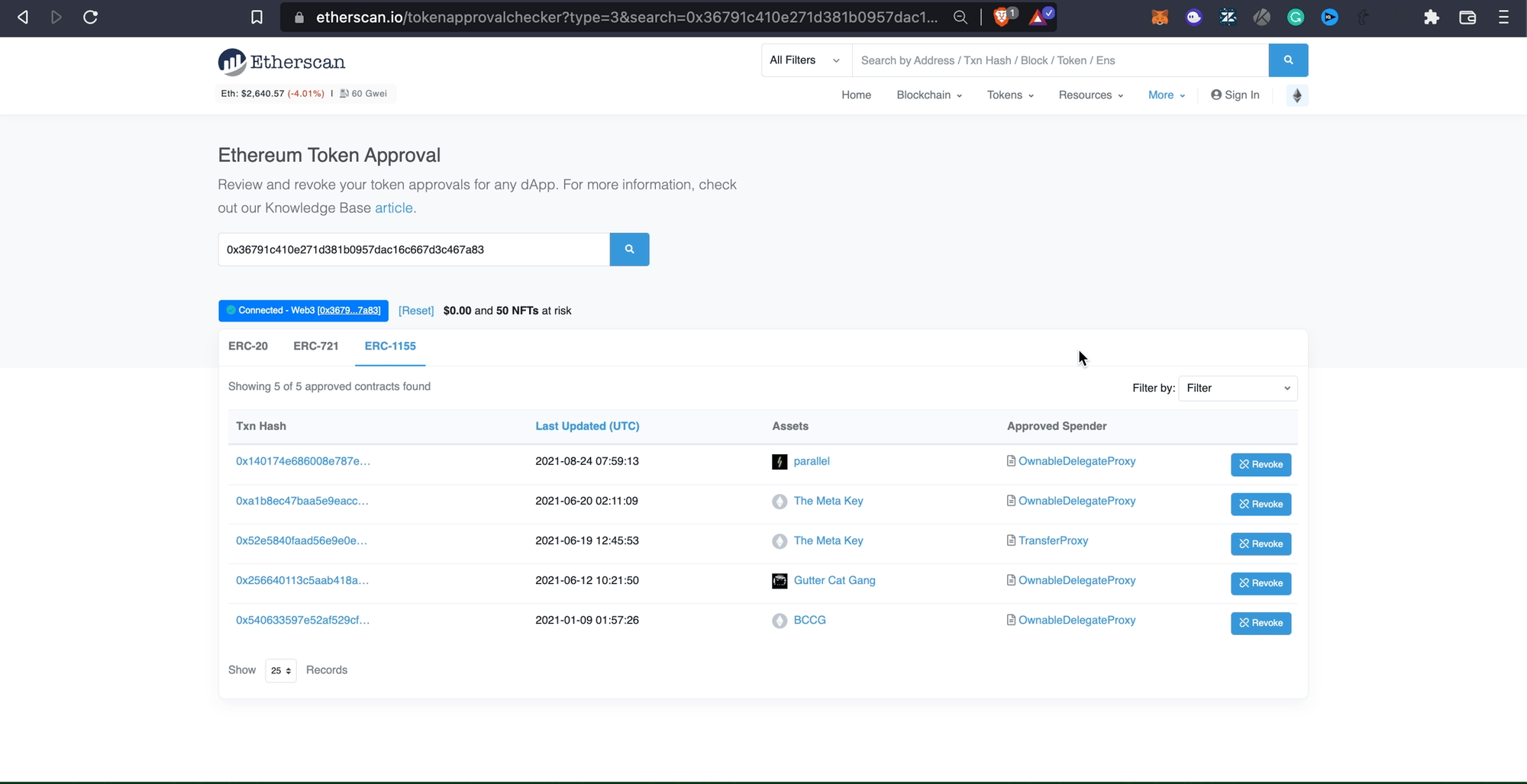The height and width of the screenshot is (784, 1527).
Task: Open Knowledge Base article link
Action: coord(395,208)
